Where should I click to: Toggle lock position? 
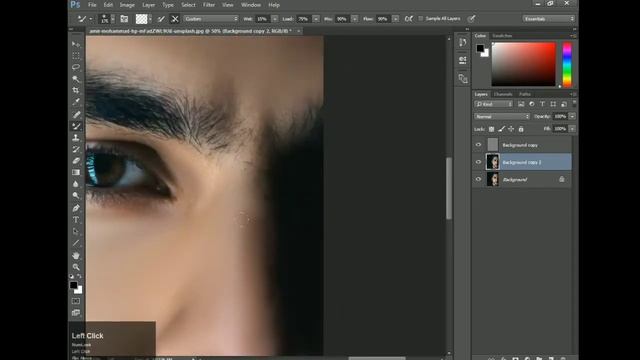(x=511, y=129)
